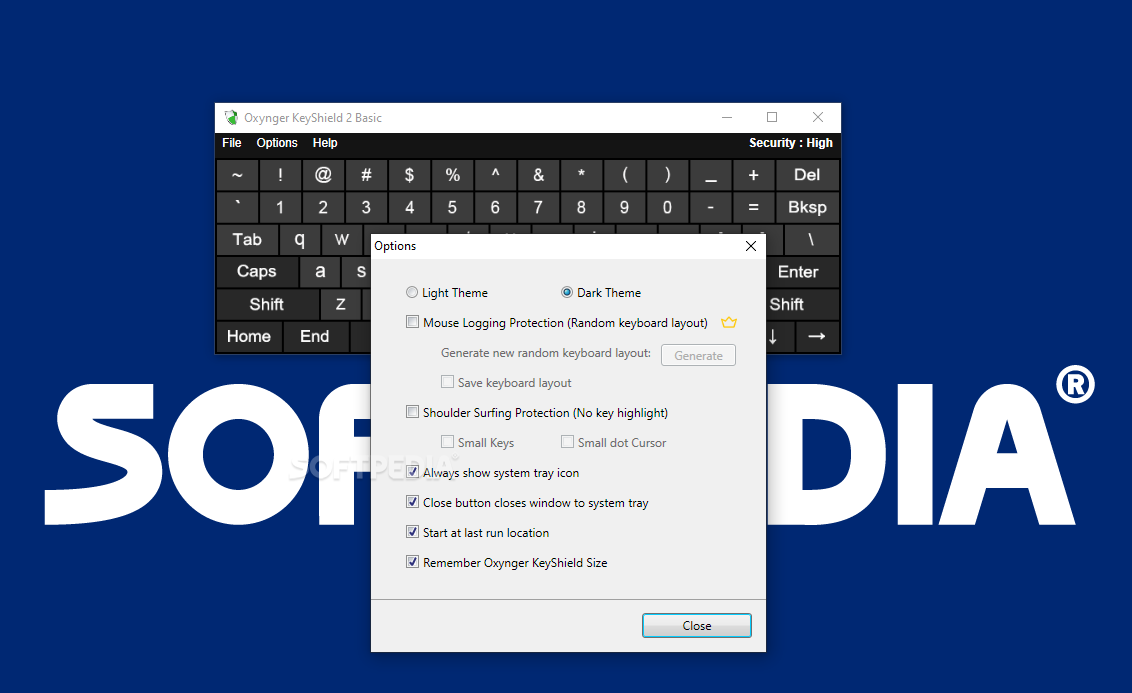Screen dimensions: 1132x693
Task: Check the Save keyboard layout box
Action: [x=448, y=382]
